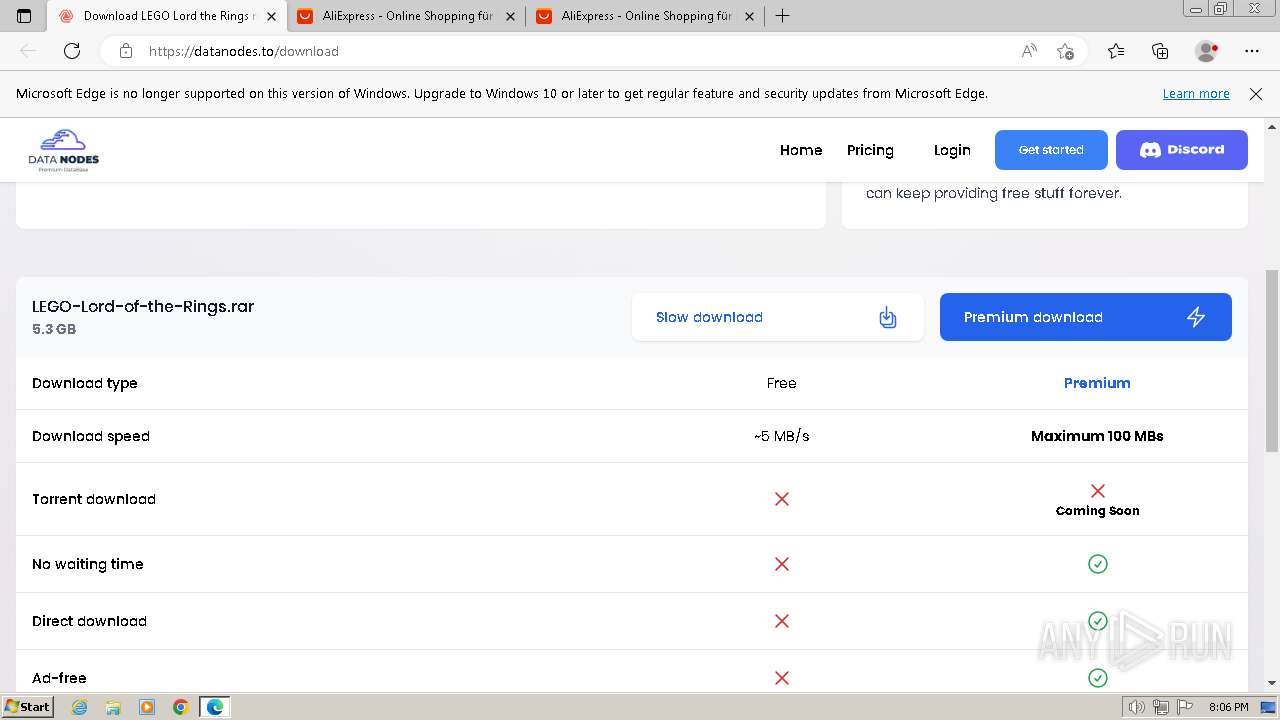
Task: Click the taskbar clock 8:06 PM
Action: [1228, 707]
